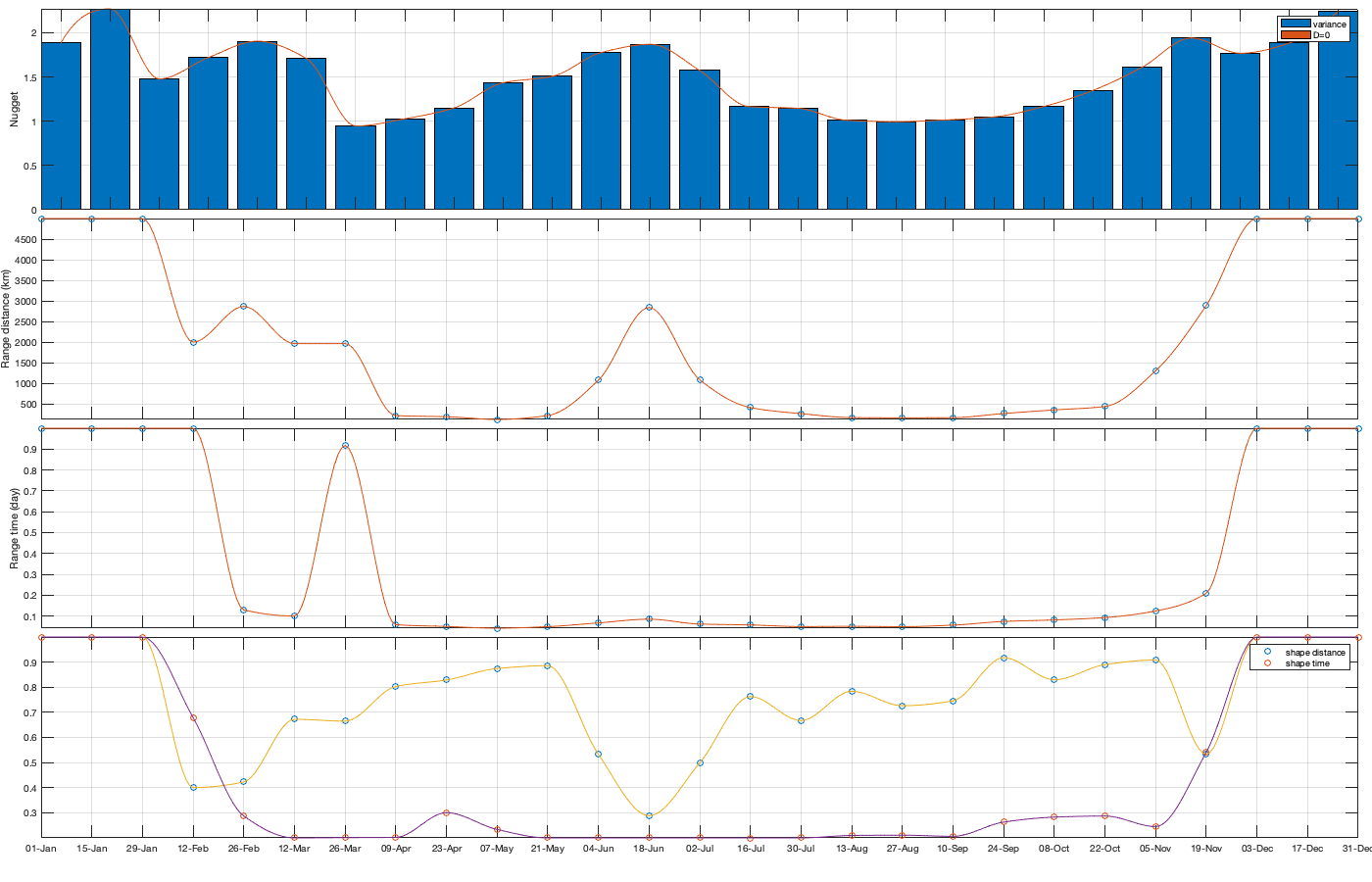This screenshot has height=882, width=1372.
Task: Click the '01-Jan' x-axis tick label
Action: pyautogui.click(x=41, y=849)
